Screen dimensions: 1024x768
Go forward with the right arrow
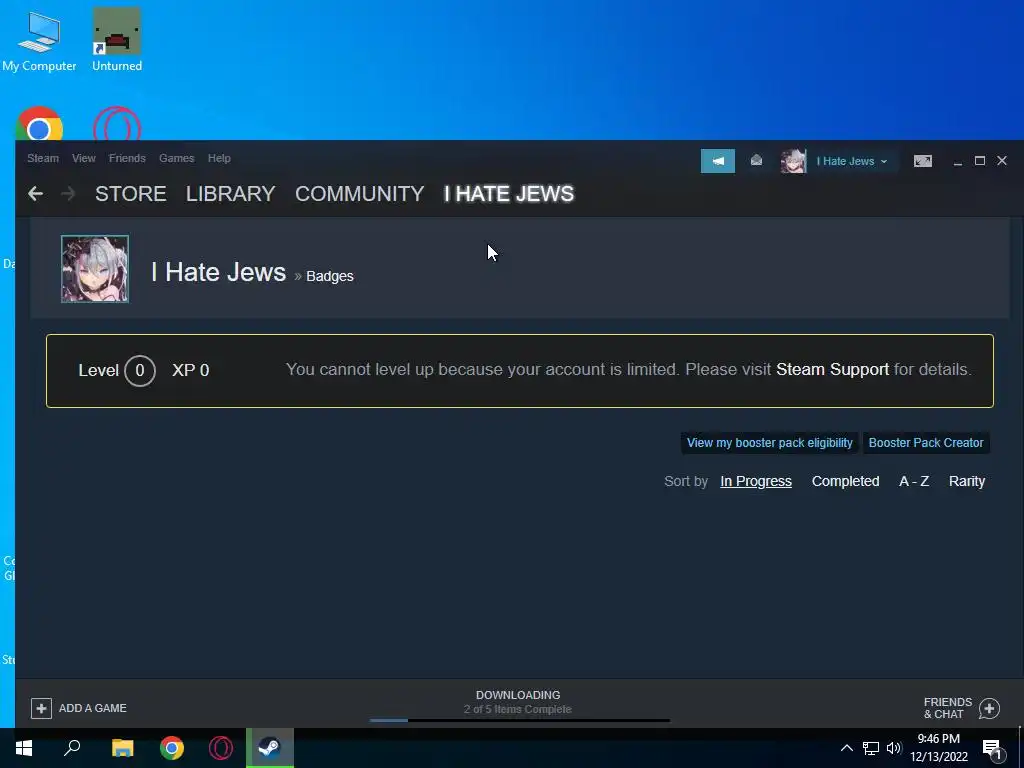click(x=68, y=193)
